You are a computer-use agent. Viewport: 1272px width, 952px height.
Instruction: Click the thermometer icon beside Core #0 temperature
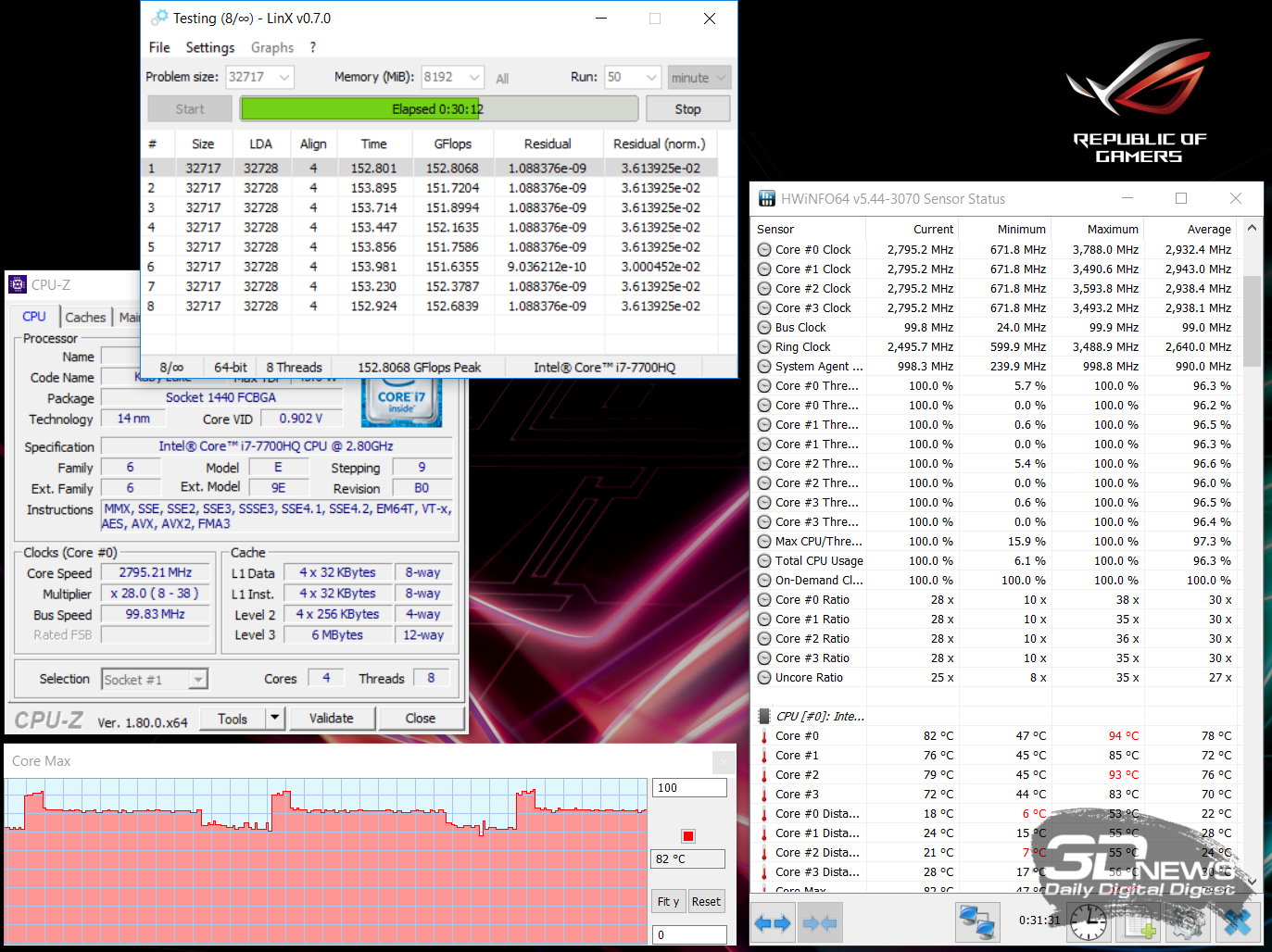coord(764,736)
